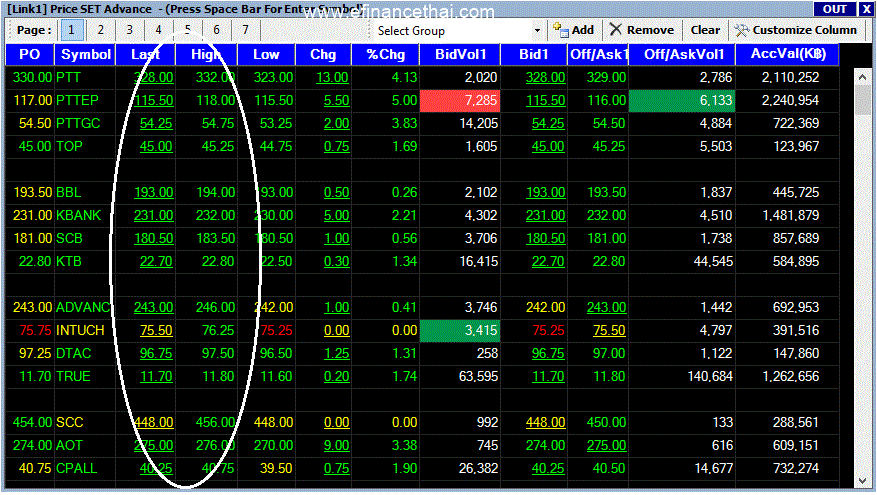Select the AOT symbol
The height and width of the screenshot is (495, 877).
[69, 445]
